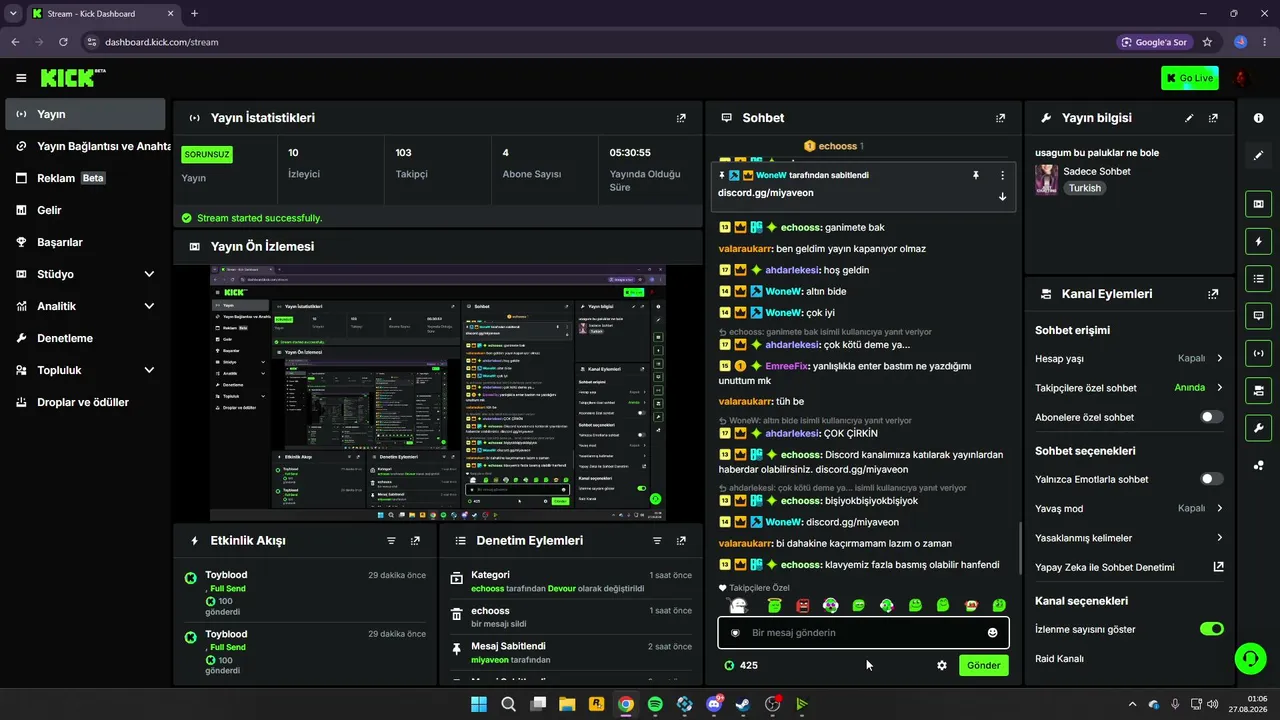Click the lightning bolt icon in right sidebar
1280x720 pixels.
pyautogui.click(x=1258, y=242)
